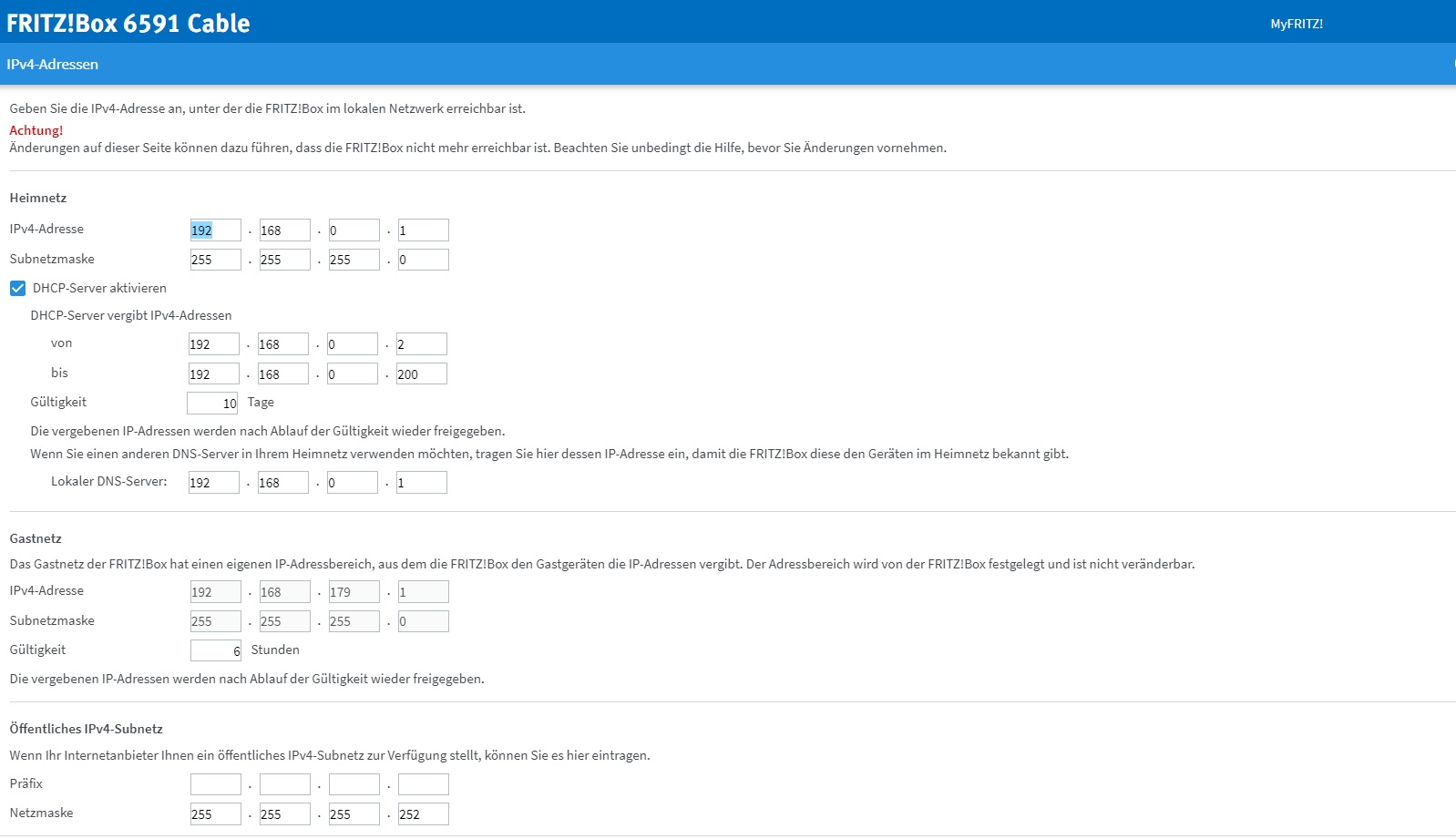Screen dimensions: 1456x839
Task: Click the 'DHCP-Server vergibt IPv4-Adressen' text
Action: pyautogui.click(x=131, y=315)
